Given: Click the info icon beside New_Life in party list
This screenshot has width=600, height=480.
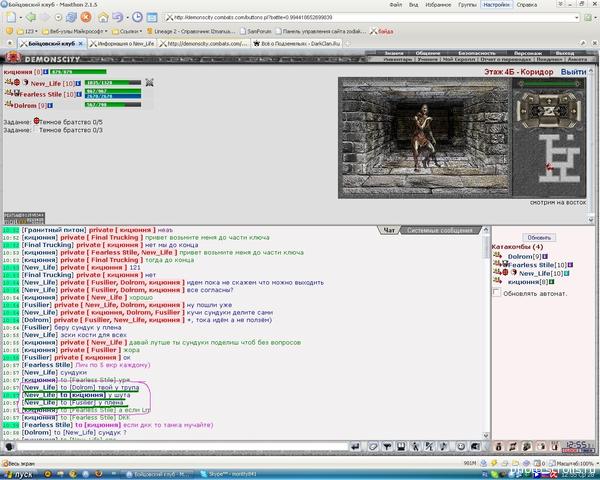Looking at the screenshot, I should [78, 83].
